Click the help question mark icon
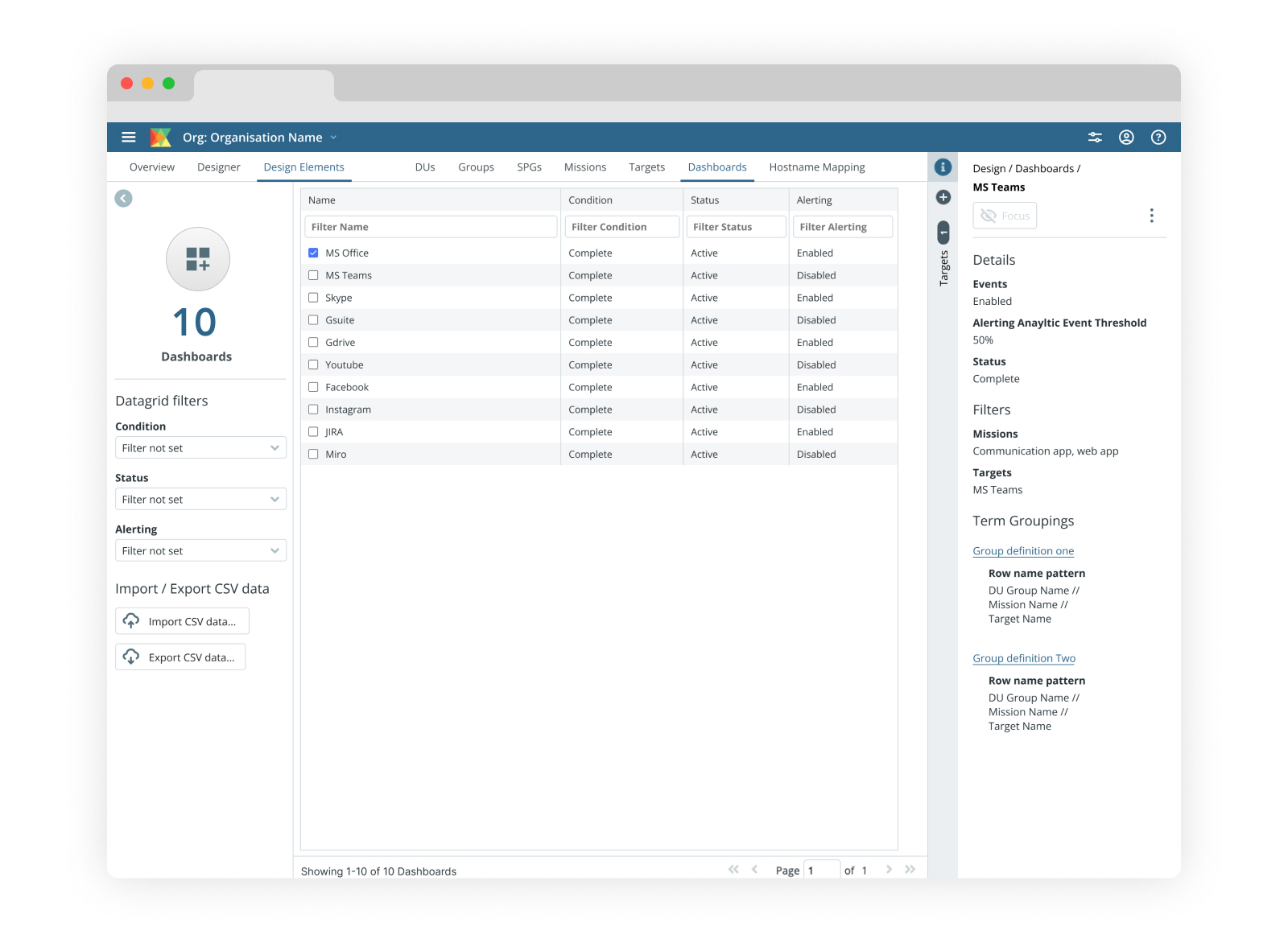This screenshot has width=1288, height=943. coord(1158,138)
